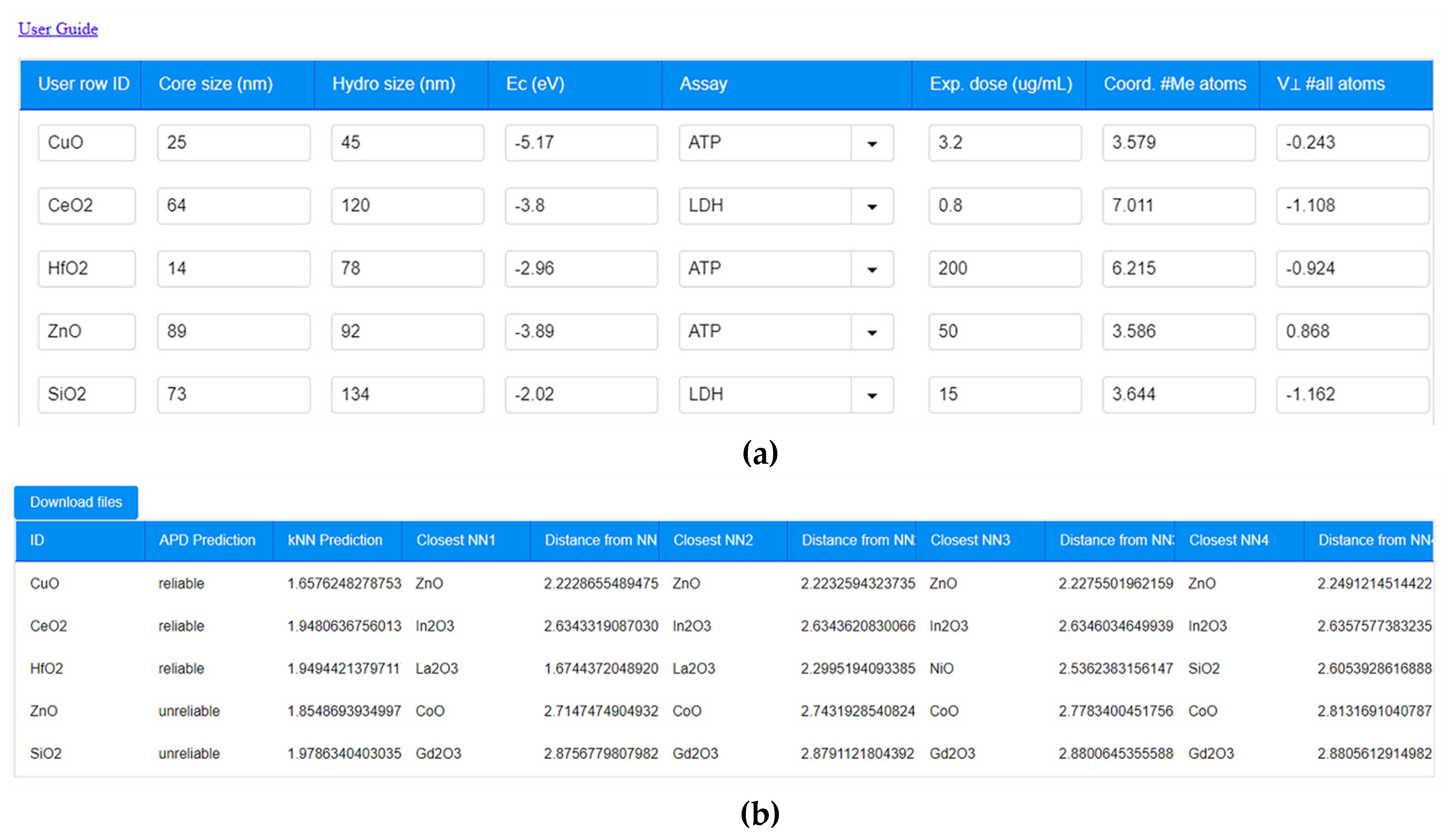Click the Download files button
The image size is (1447, 840).
[76, 502]
